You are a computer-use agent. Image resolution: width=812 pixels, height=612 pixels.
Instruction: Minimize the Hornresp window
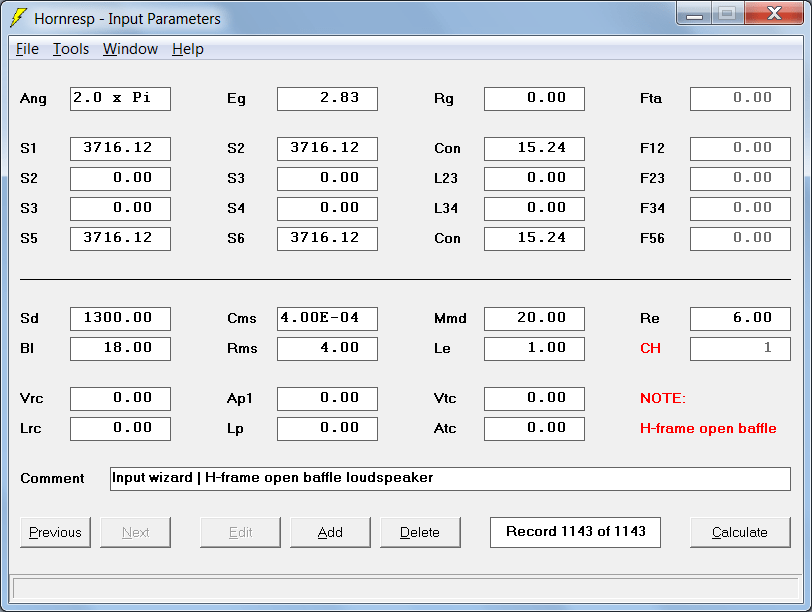tap(694, 13)
